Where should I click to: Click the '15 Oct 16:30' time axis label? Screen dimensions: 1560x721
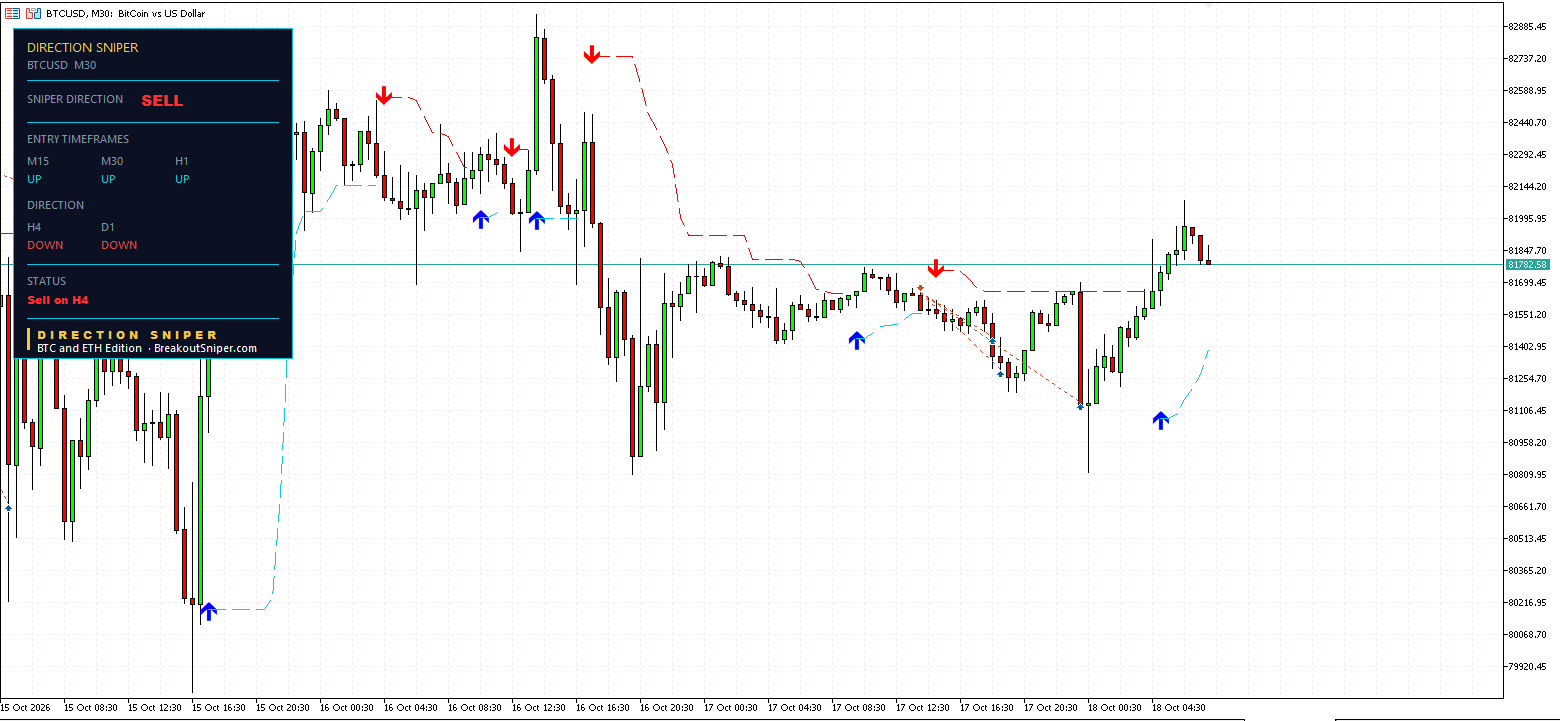click(217, 707)
